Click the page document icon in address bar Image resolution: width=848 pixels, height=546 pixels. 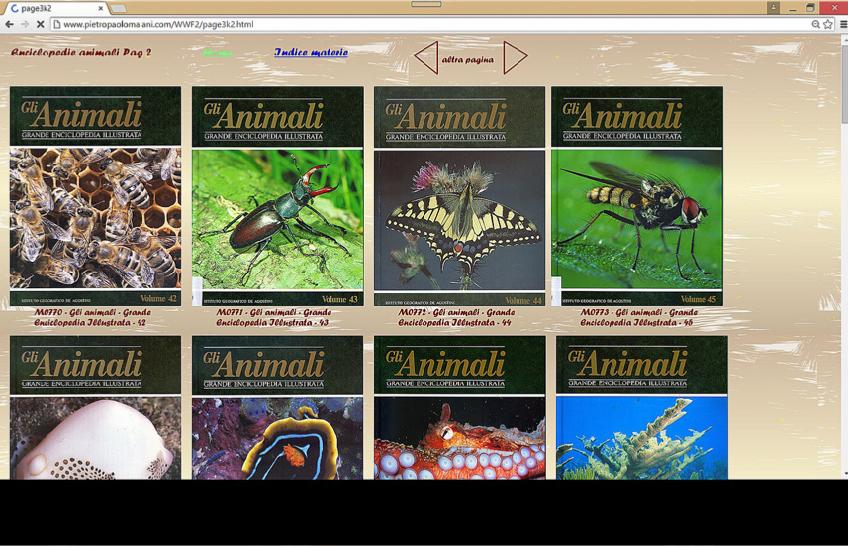[56, 24]
